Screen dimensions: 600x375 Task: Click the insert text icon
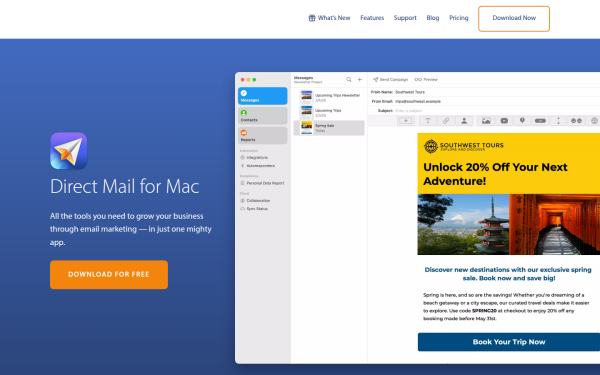[x=428, y=121]
